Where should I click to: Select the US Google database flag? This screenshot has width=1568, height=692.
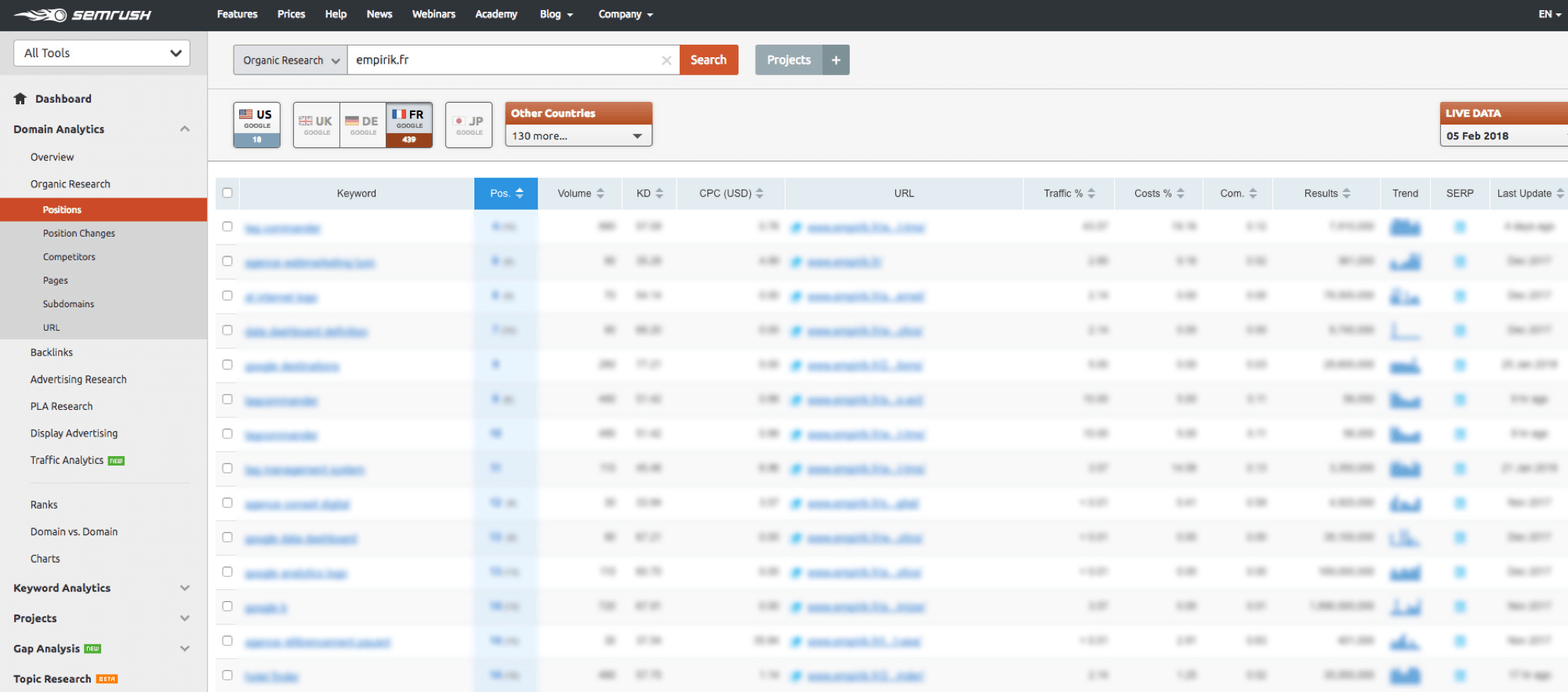click(x=256, y=125)
